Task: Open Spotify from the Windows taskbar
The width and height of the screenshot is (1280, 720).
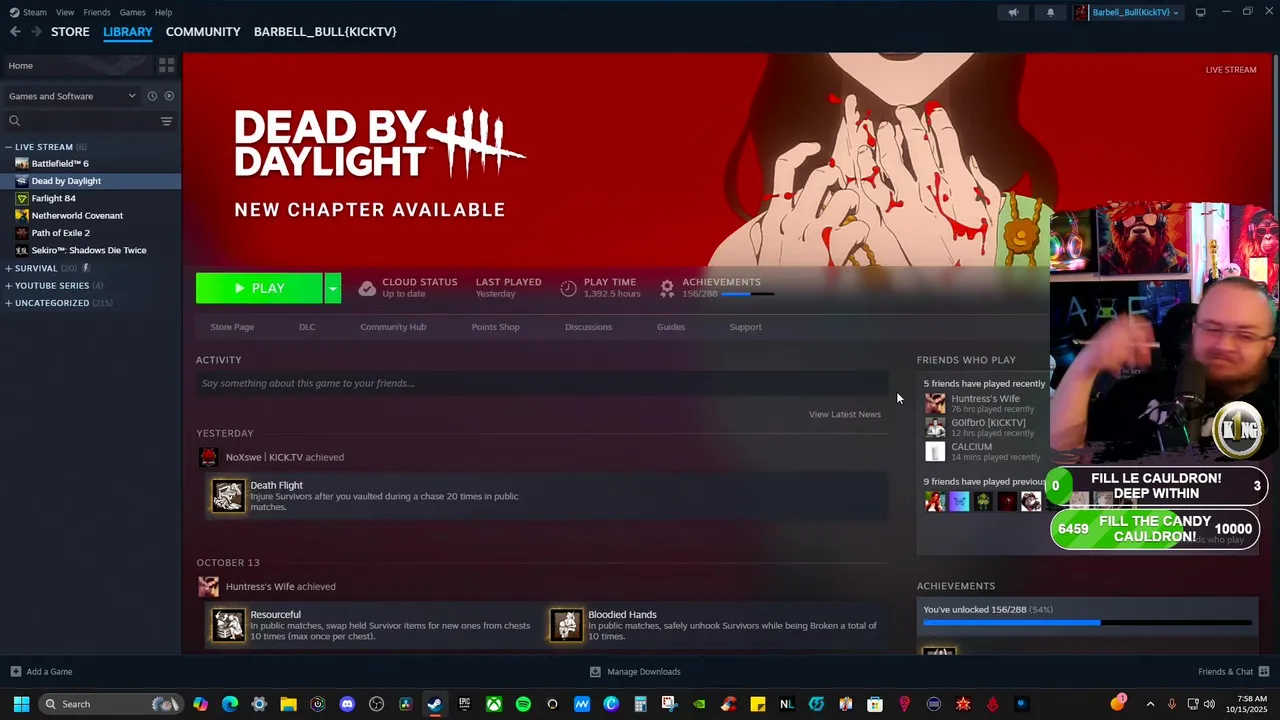Action: pyautogui.click(x=523, y=704)
